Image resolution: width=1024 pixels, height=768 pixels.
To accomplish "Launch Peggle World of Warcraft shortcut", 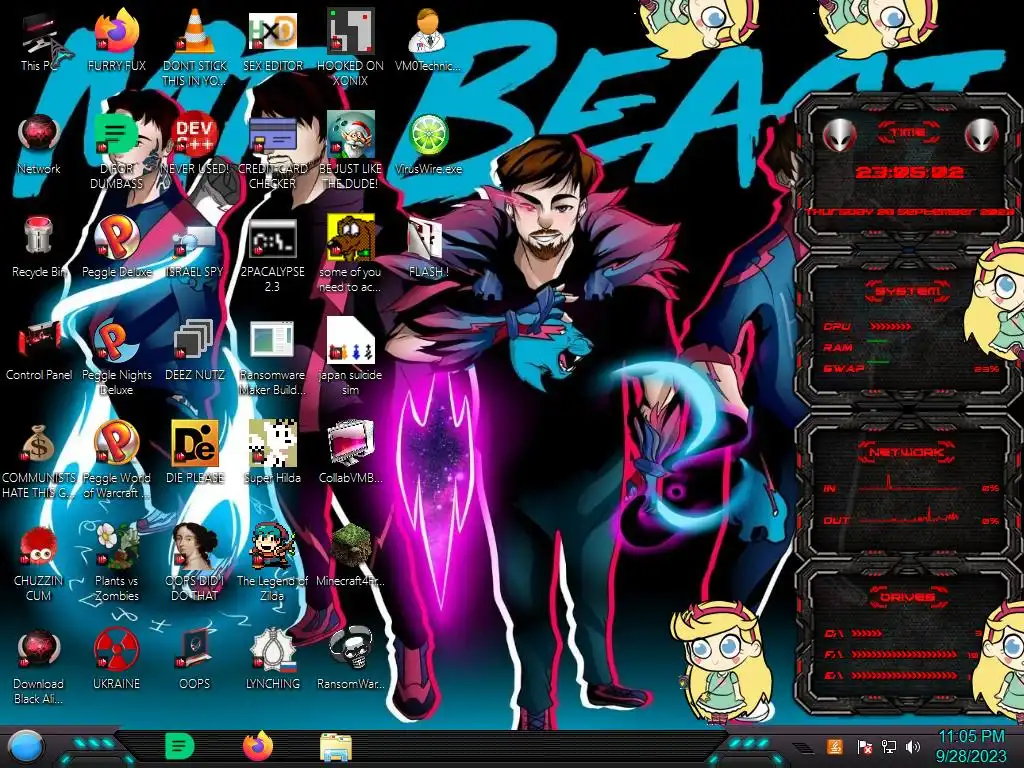I will 117,460.
